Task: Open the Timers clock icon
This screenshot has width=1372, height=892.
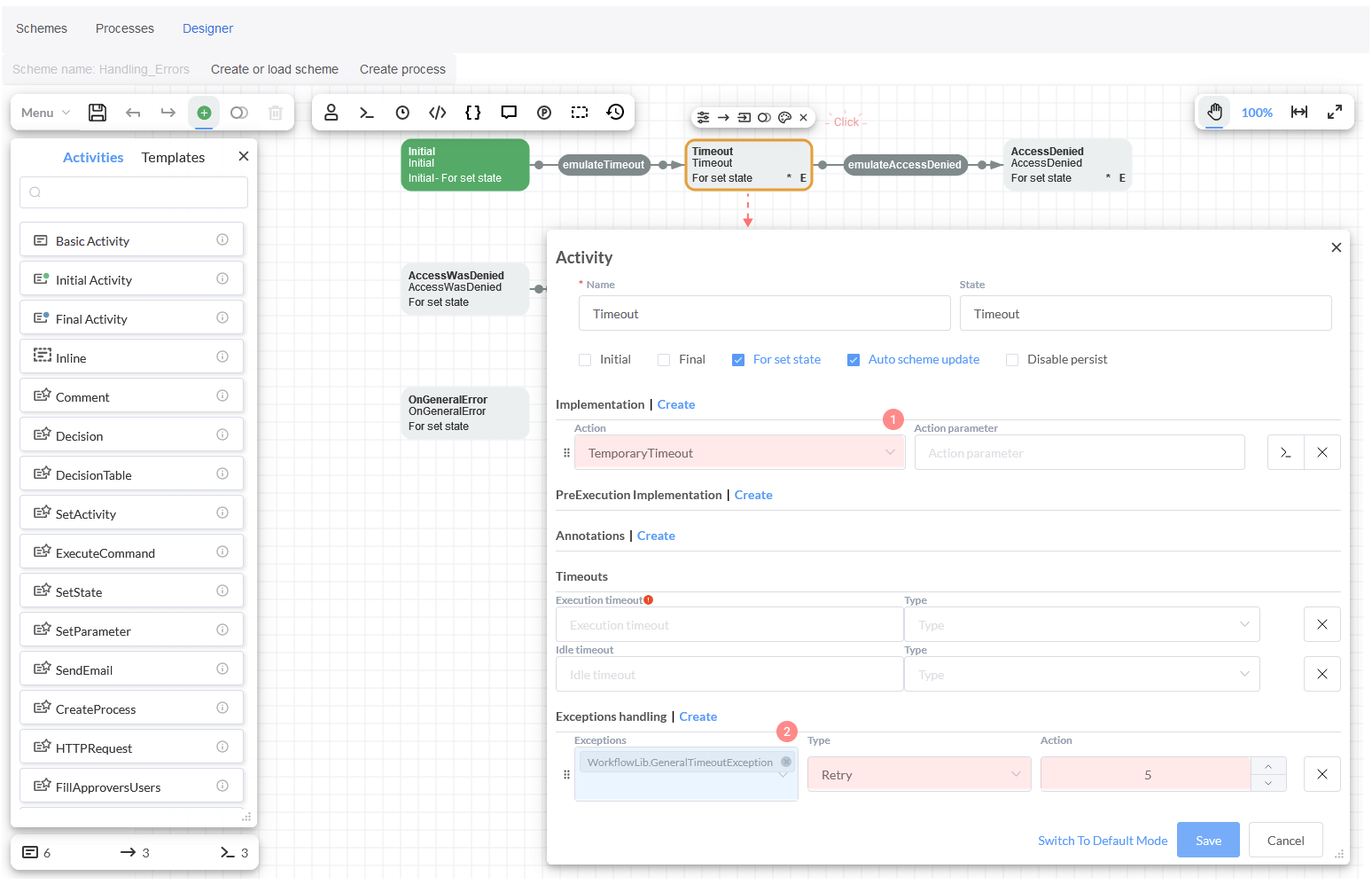Action: tap(402, 113)
